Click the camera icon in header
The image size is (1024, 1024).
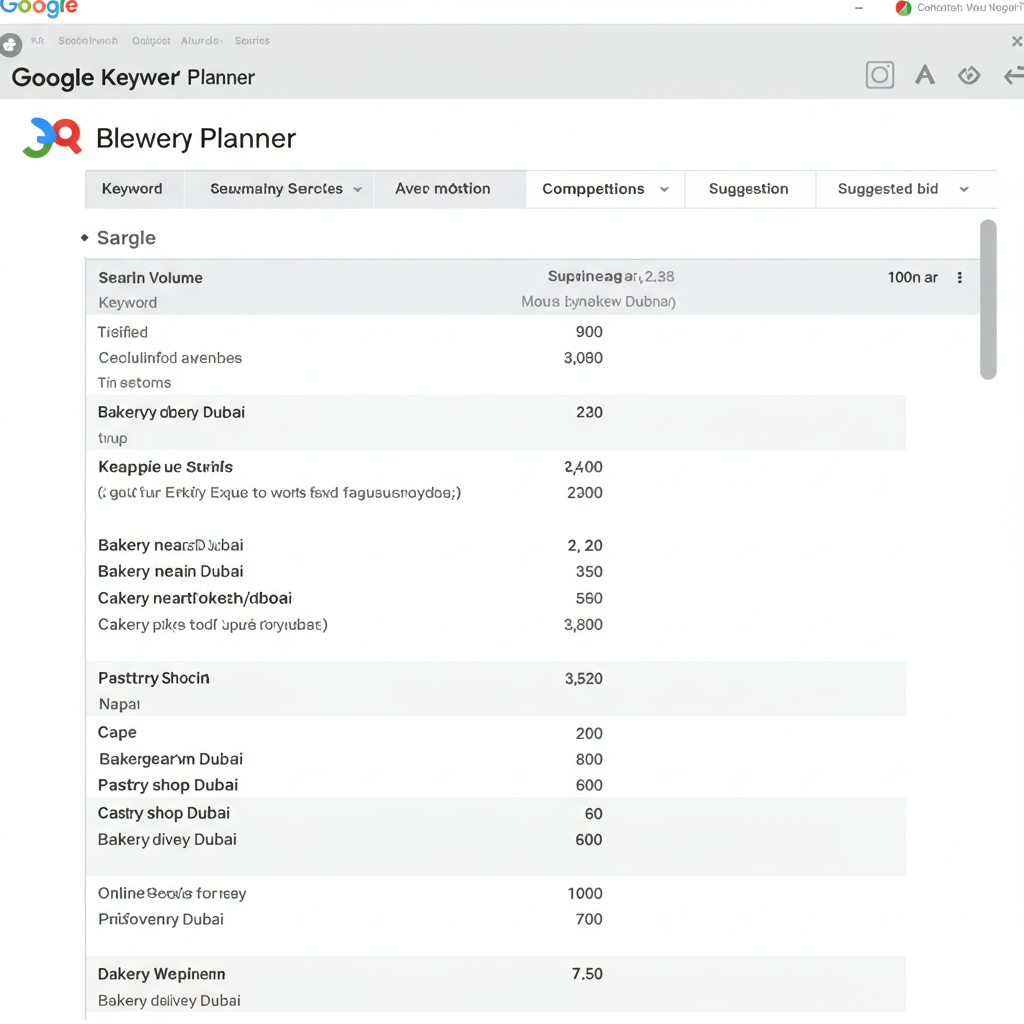tap(880, 75)
